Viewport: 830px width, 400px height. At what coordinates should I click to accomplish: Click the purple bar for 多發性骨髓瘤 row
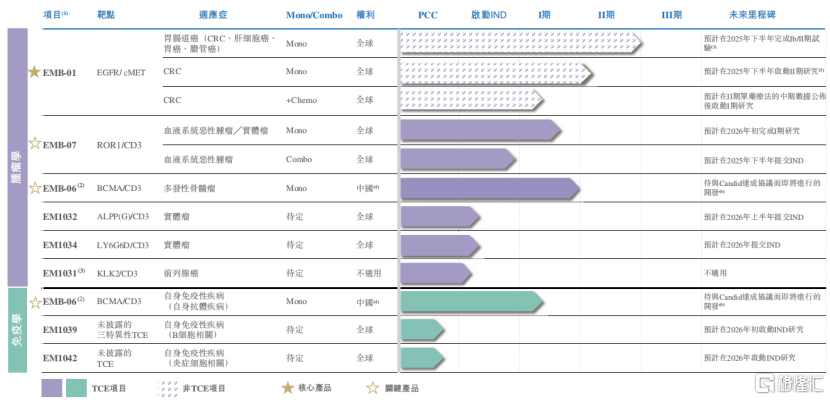click(x=490, y=188)
